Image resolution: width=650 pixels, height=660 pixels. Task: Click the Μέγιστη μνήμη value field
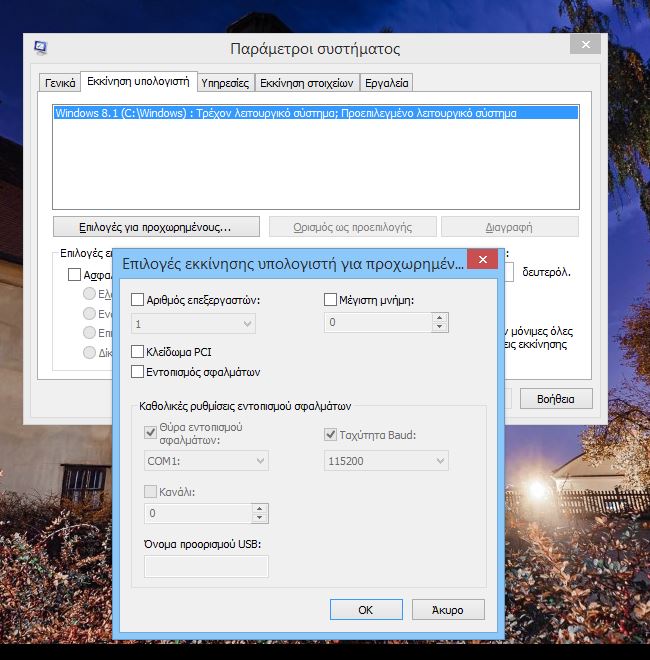[378, 322]
